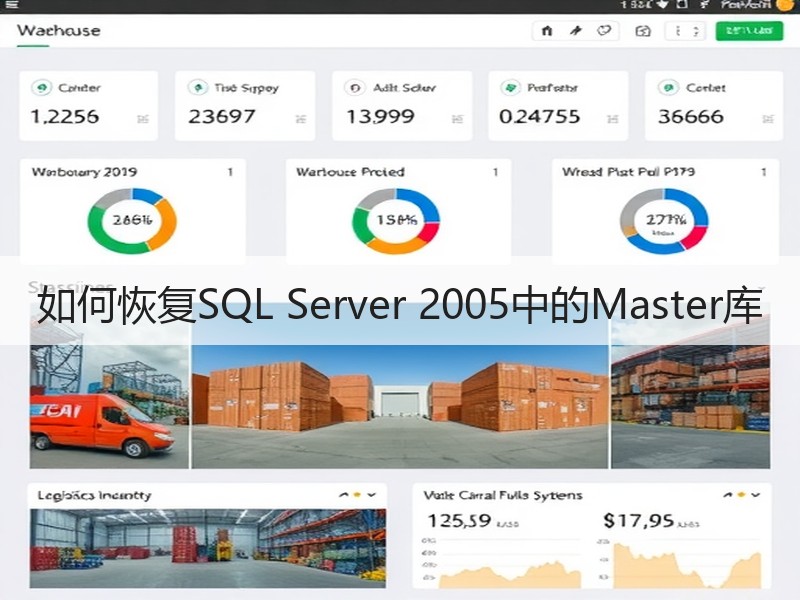Click the '1' badge on Winbotary 2019 card
800x600 pixels.
(230, 172)
